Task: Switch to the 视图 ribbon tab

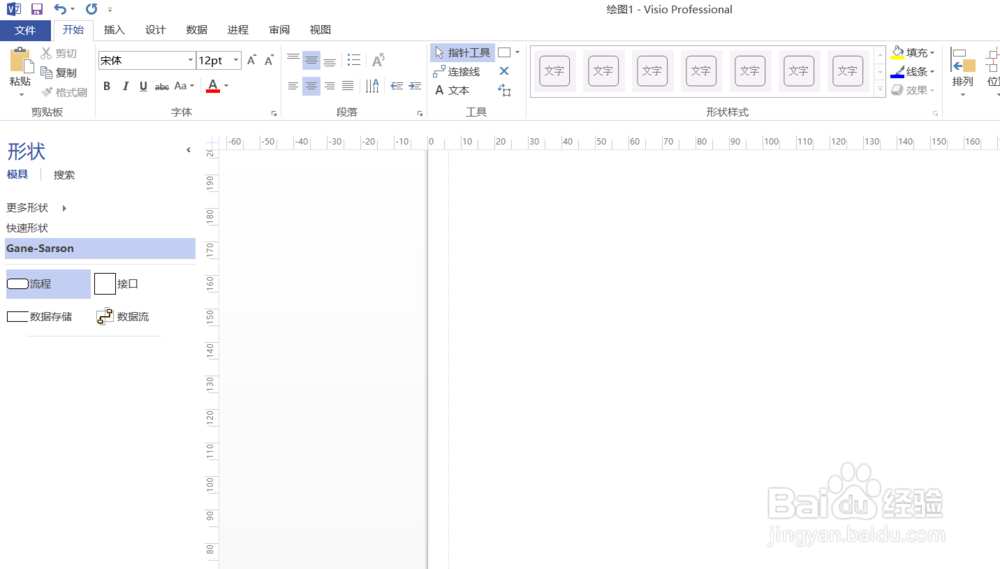Action: [320, 30]
